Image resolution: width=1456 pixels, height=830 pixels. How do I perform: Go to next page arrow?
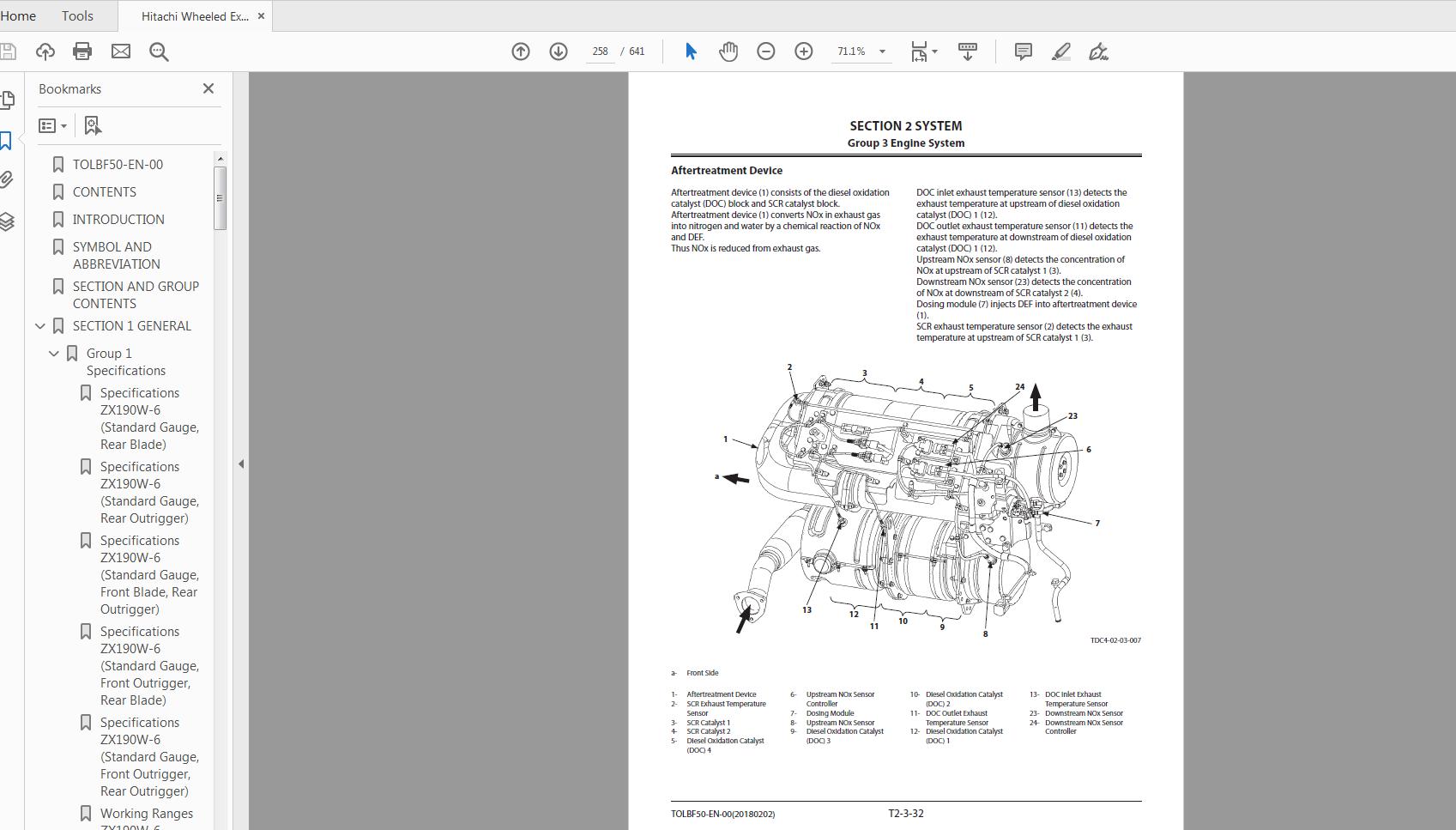pyautogui.click(x=559, y=51)
